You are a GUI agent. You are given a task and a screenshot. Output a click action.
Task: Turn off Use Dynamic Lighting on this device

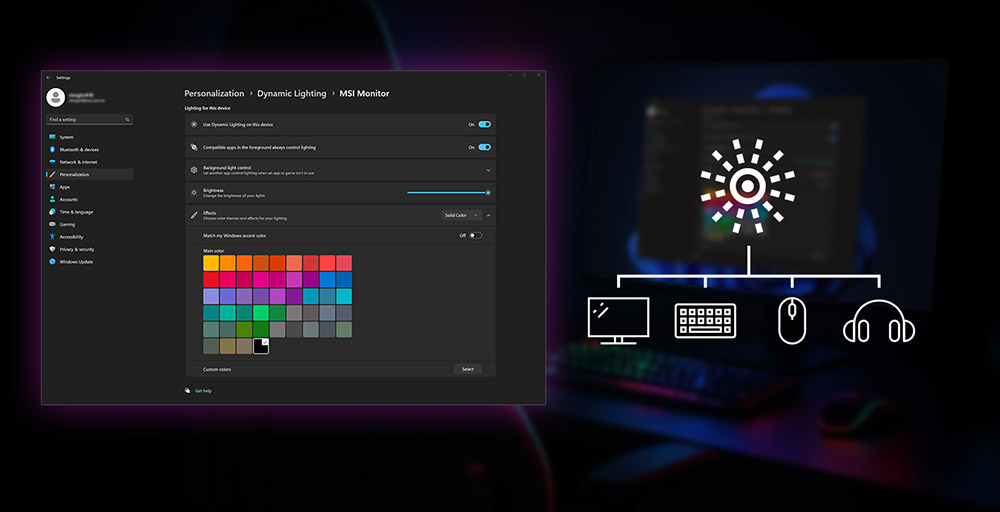coord(485,124)
